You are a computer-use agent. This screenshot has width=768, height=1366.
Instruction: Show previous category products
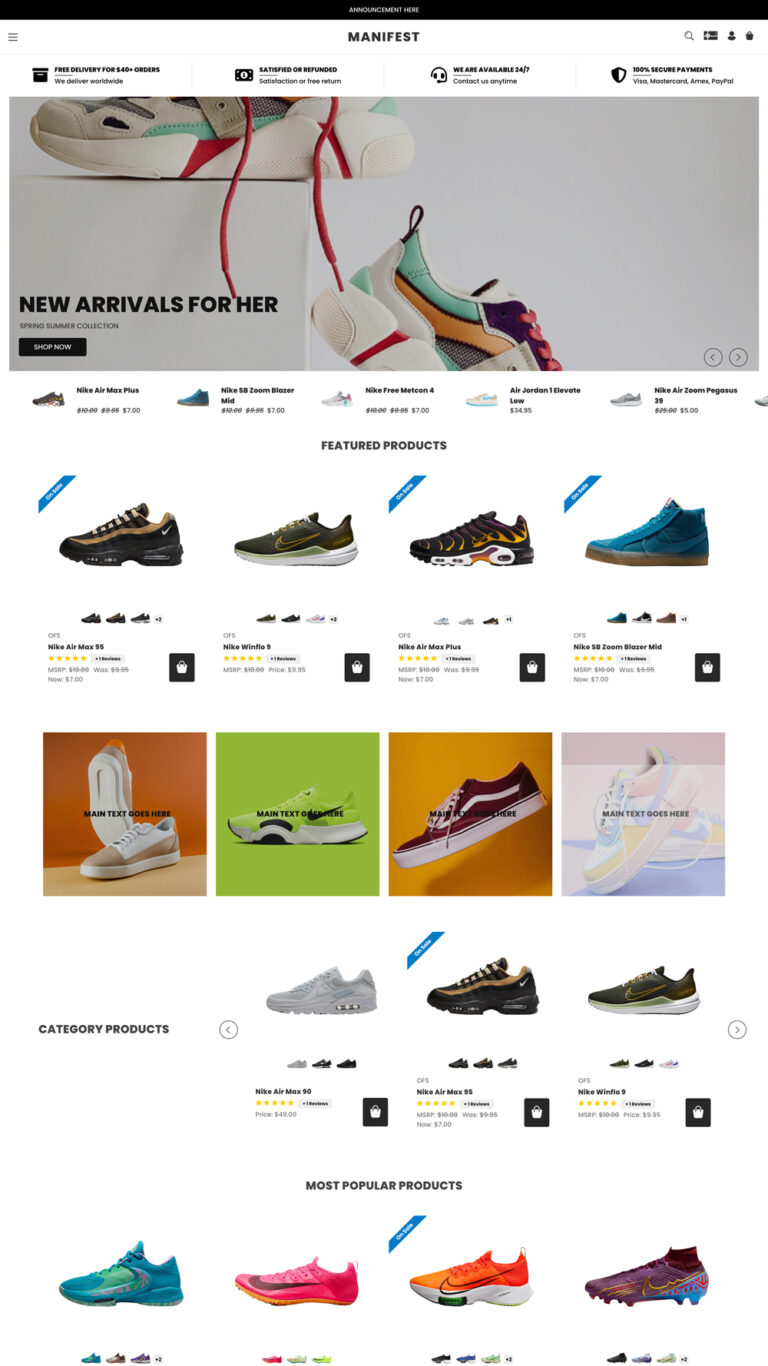(x=229, y=1029)
